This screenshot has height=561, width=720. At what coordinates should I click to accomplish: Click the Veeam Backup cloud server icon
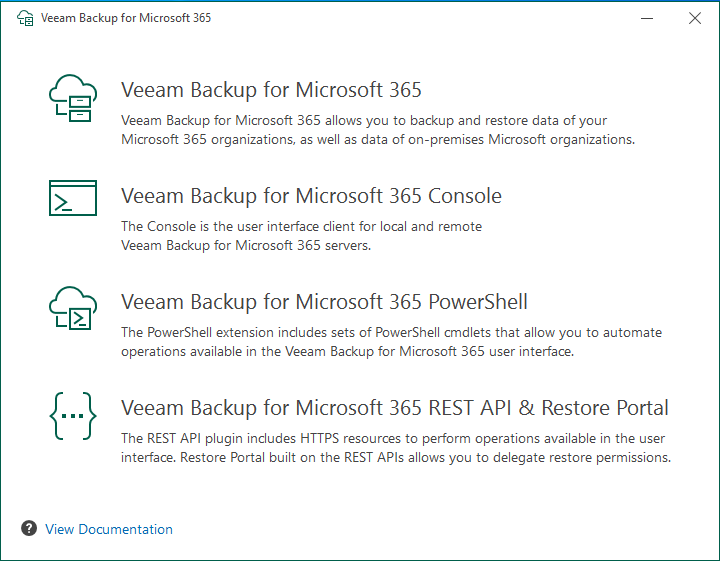click(x=73, y=99)
